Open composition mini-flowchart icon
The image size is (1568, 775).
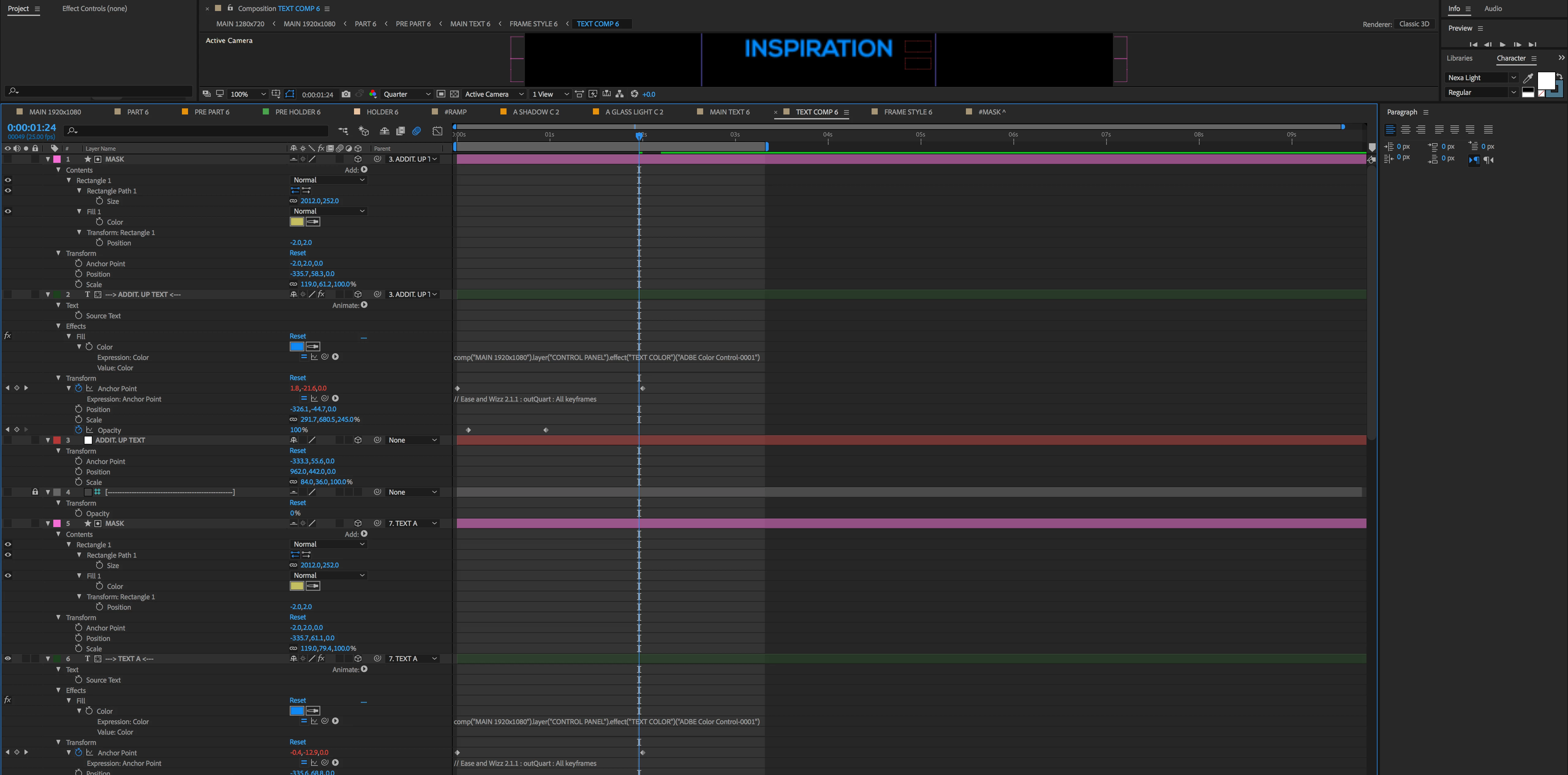[343, 131]
